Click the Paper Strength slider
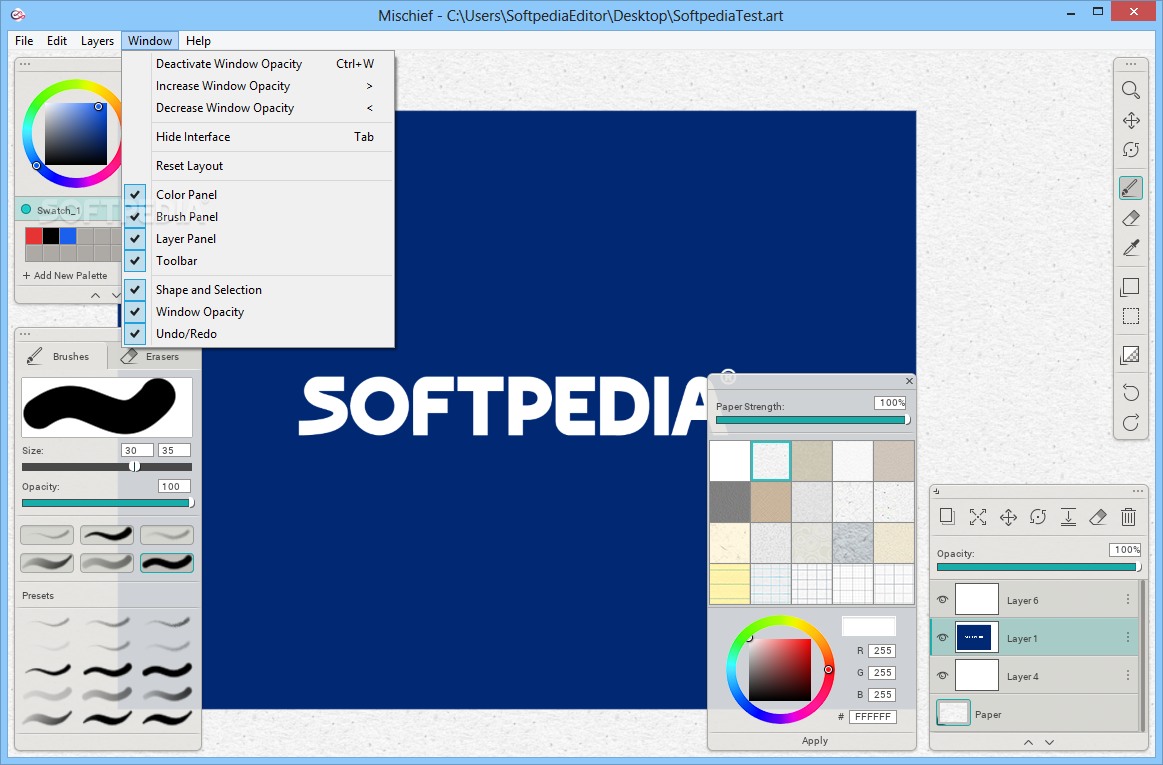This screenshot has width=1163, height=765. (812, 420)
